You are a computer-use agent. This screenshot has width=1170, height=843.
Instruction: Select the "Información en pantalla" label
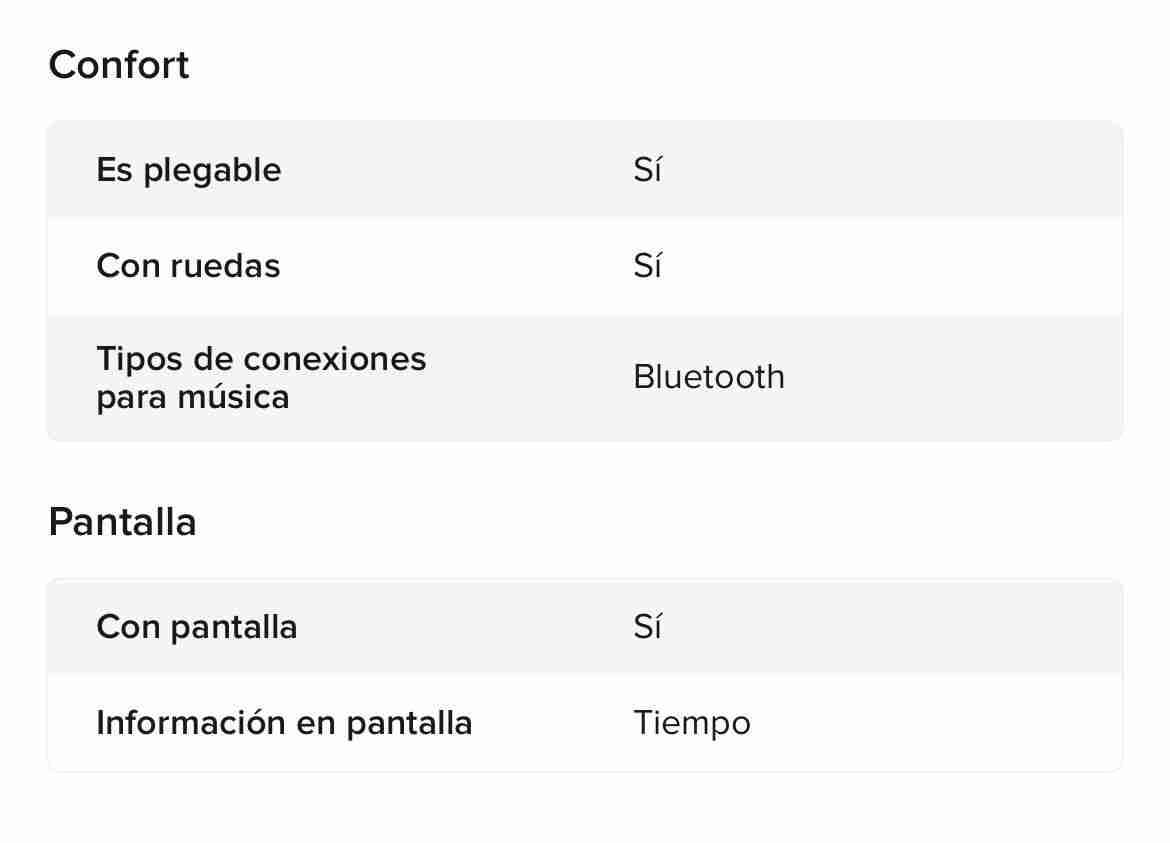[x=284, y=723]
